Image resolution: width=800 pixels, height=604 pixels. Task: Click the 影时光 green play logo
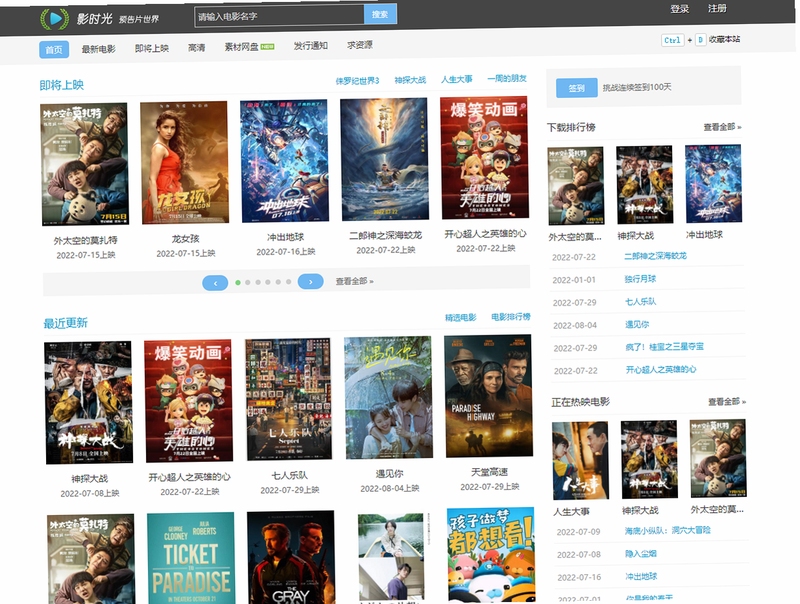tap(55, 19)
